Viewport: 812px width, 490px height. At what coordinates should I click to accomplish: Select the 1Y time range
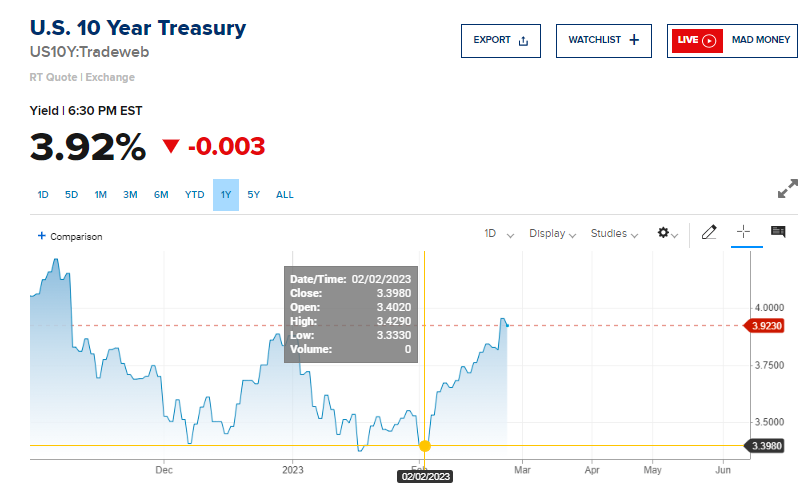(226, 194)
